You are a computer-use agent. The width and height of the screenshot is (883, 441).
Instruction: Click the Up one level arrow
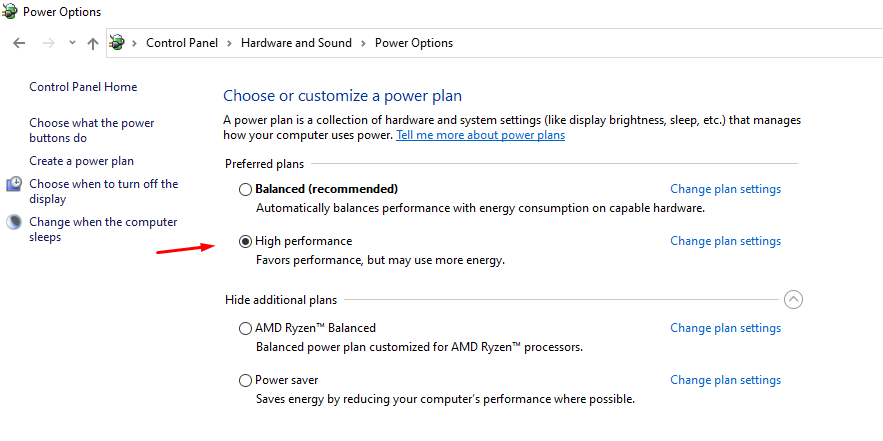(93, 43)
